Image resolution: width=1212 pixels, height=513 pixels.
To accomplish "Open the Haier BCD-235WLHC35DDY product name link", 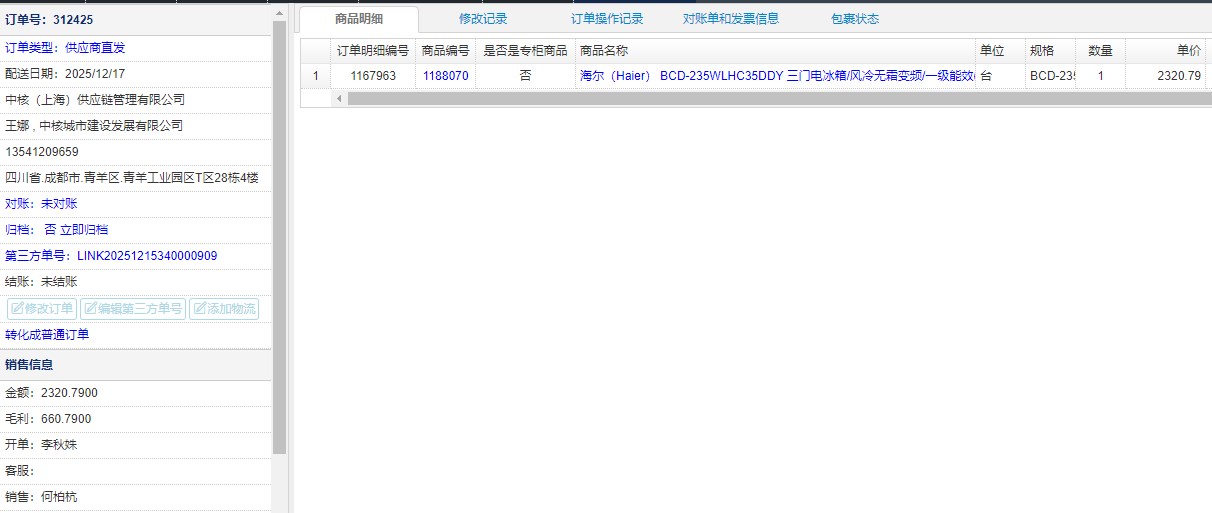I will click(x=776, y=76).
